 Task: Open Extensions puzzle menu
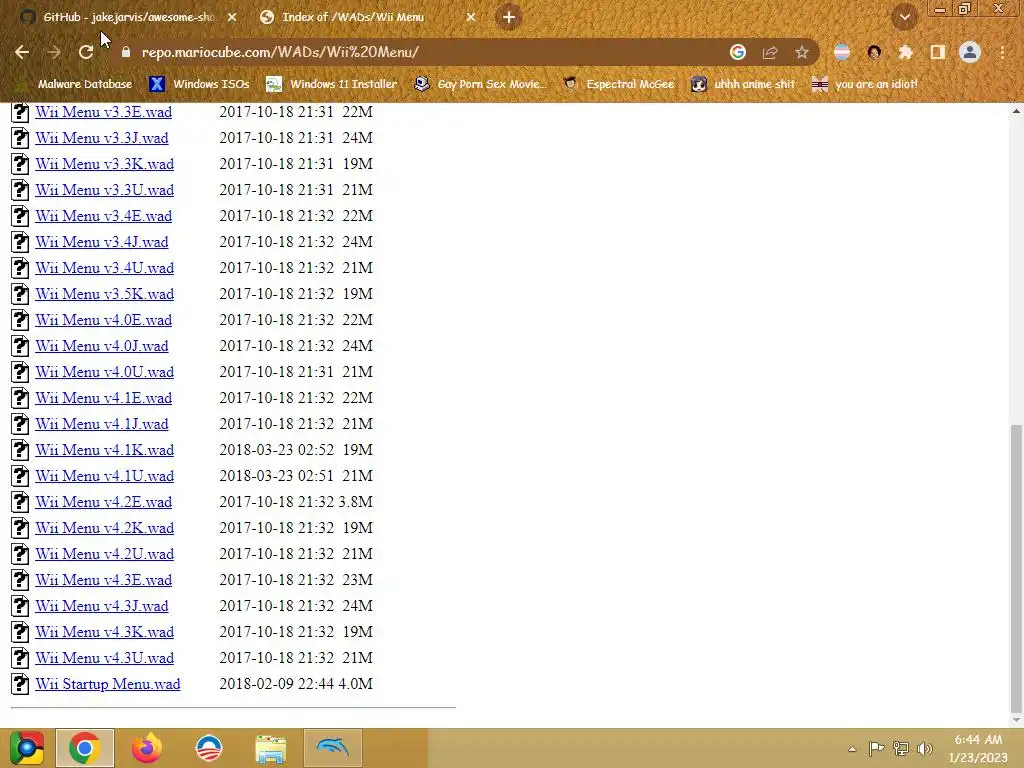click(905, 52)
